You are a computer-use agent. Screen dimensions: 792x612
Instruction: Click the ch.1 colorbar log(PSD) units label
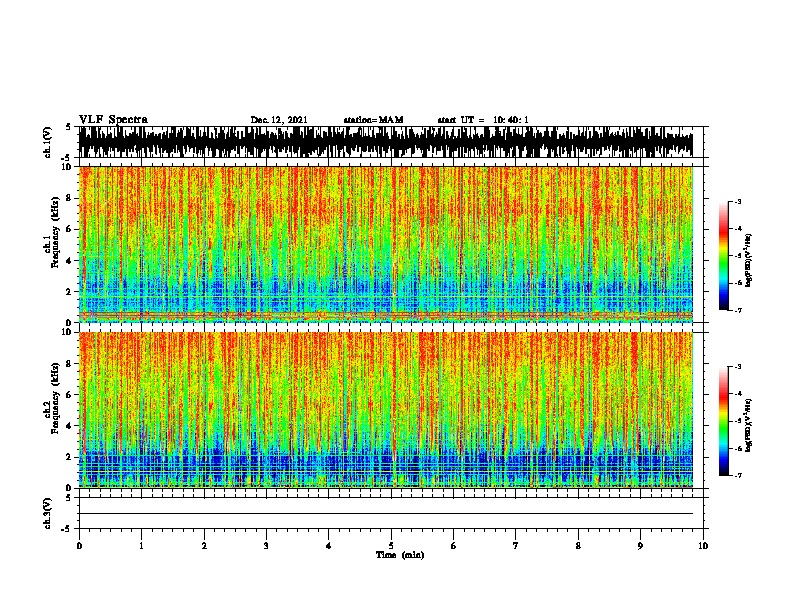749,260
